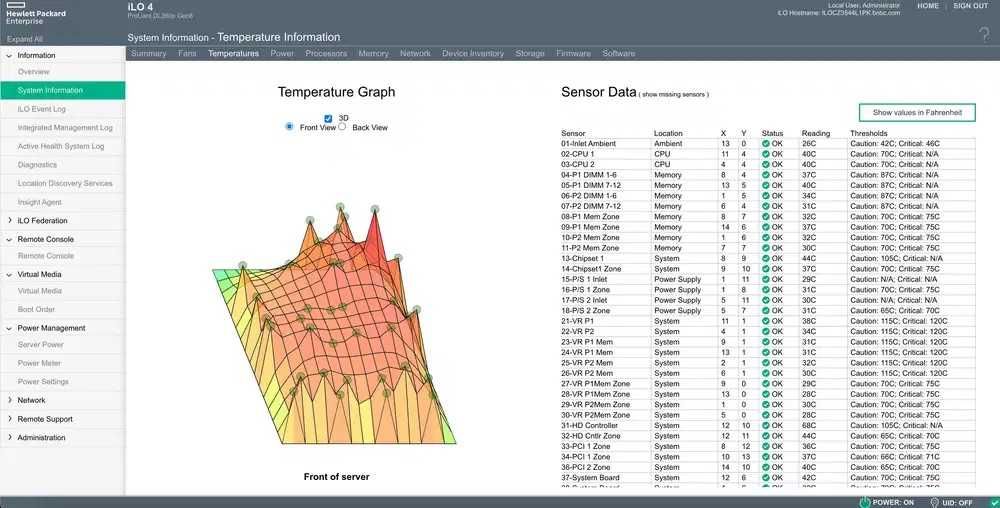
Task: Open Server Power in the sidebar
Action: [x=41, y=344]
